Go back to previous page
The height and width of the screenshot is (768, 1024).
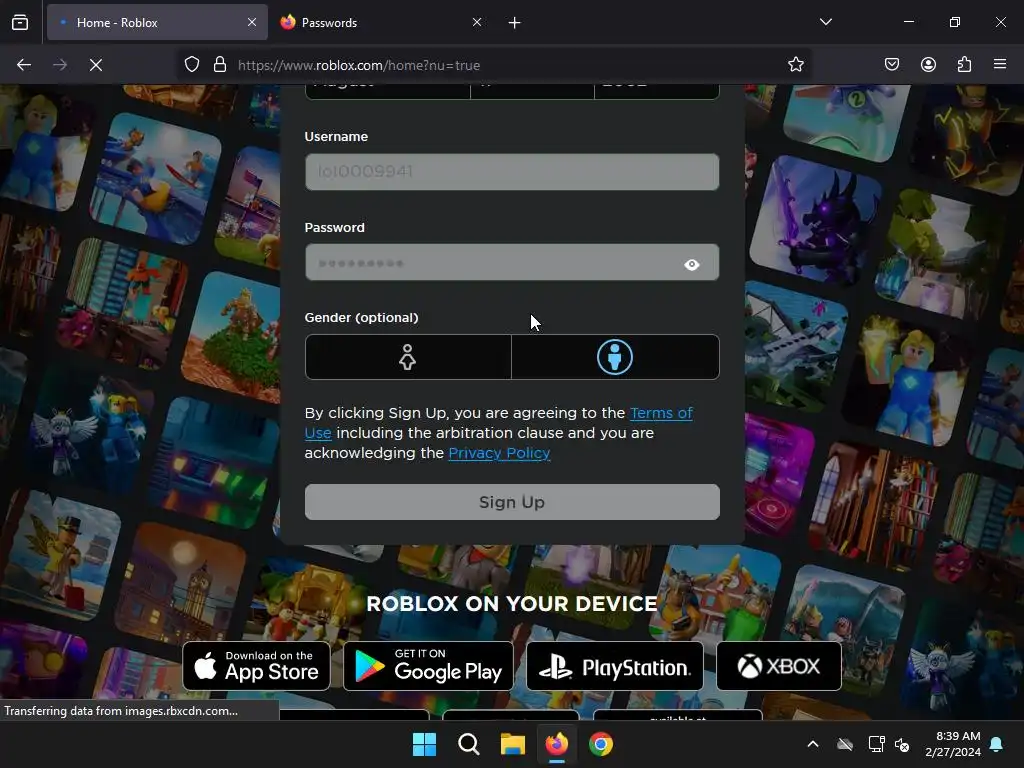click(x=24, y=65)
